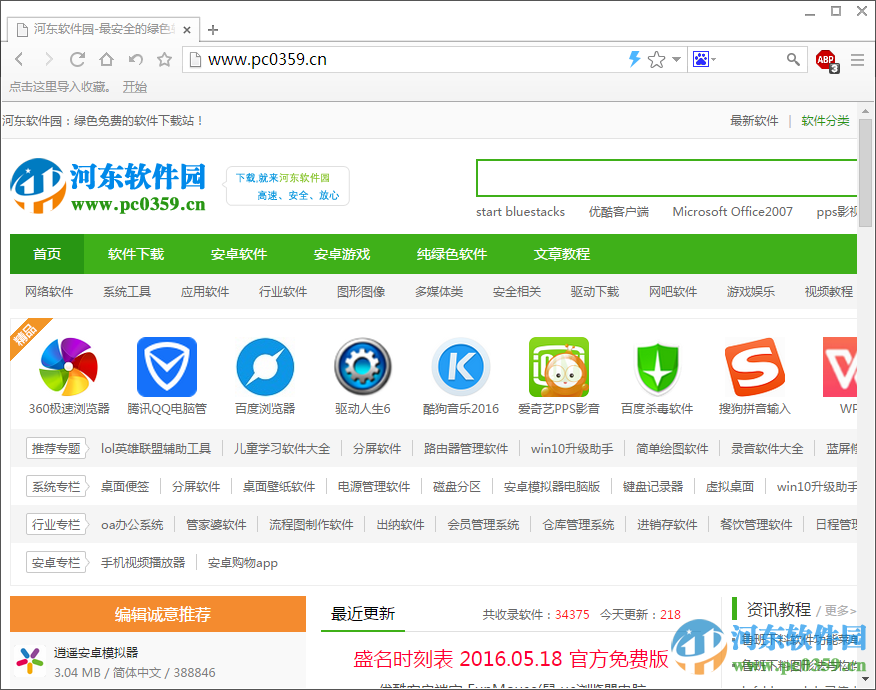Image resolution: width=876 pixels, height=690 pixels.
Task: Select the 搜狗拼音输入 icon
Action: [x=754, y=367]
